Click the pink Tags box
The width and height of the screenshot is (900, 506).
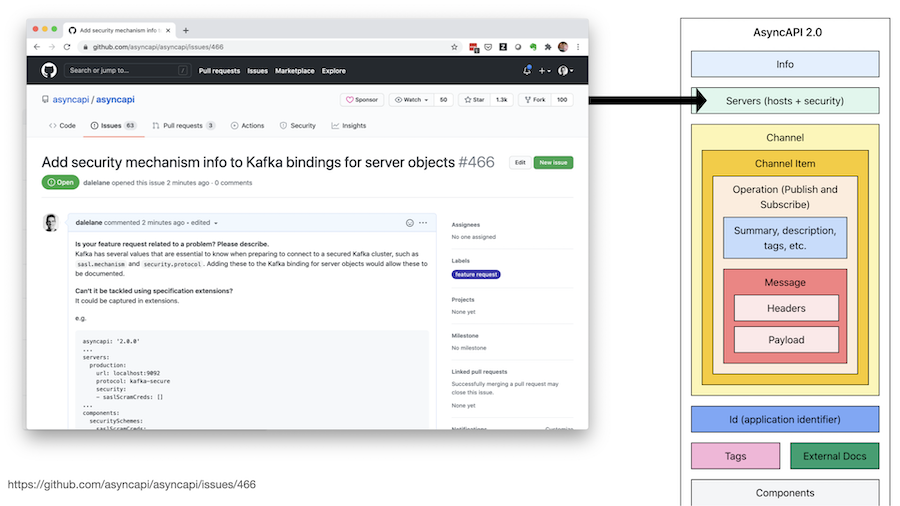click(735, 456)
